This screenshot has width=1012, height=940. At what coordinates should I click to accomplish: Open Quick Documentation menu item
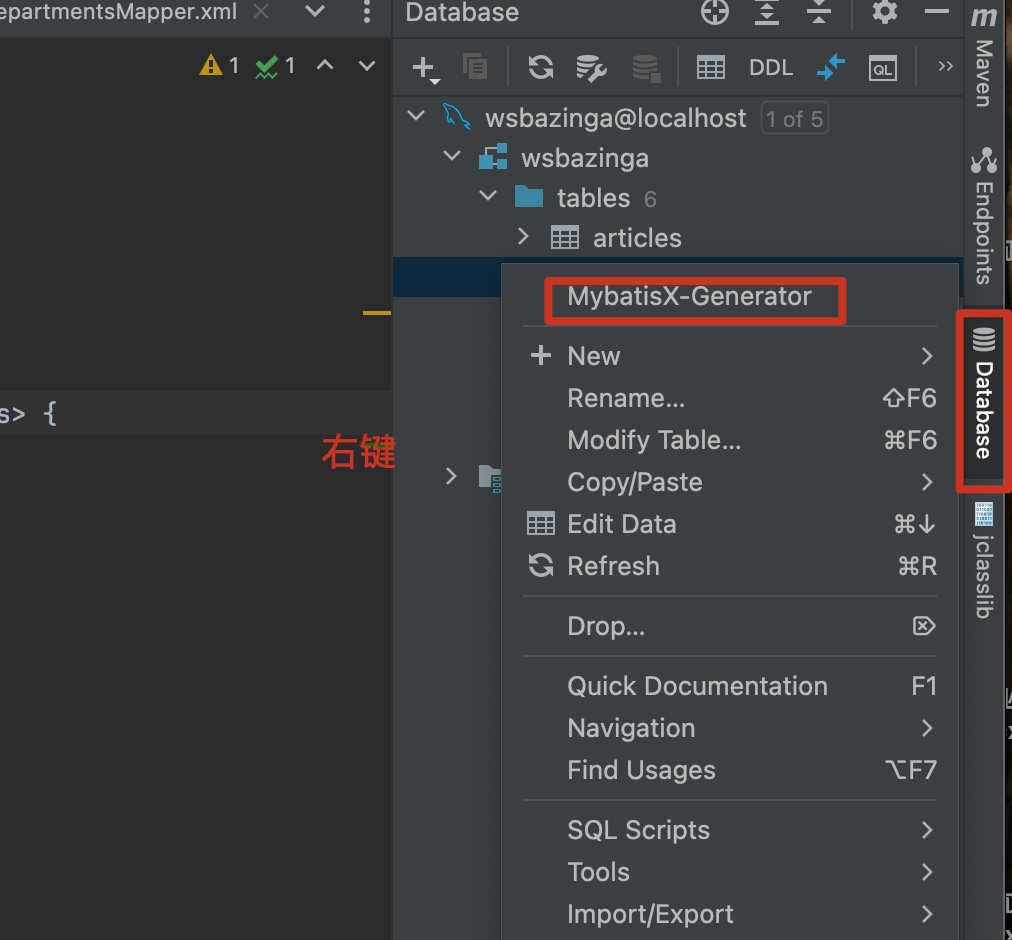pyautogui.click(x=730, y=686)
